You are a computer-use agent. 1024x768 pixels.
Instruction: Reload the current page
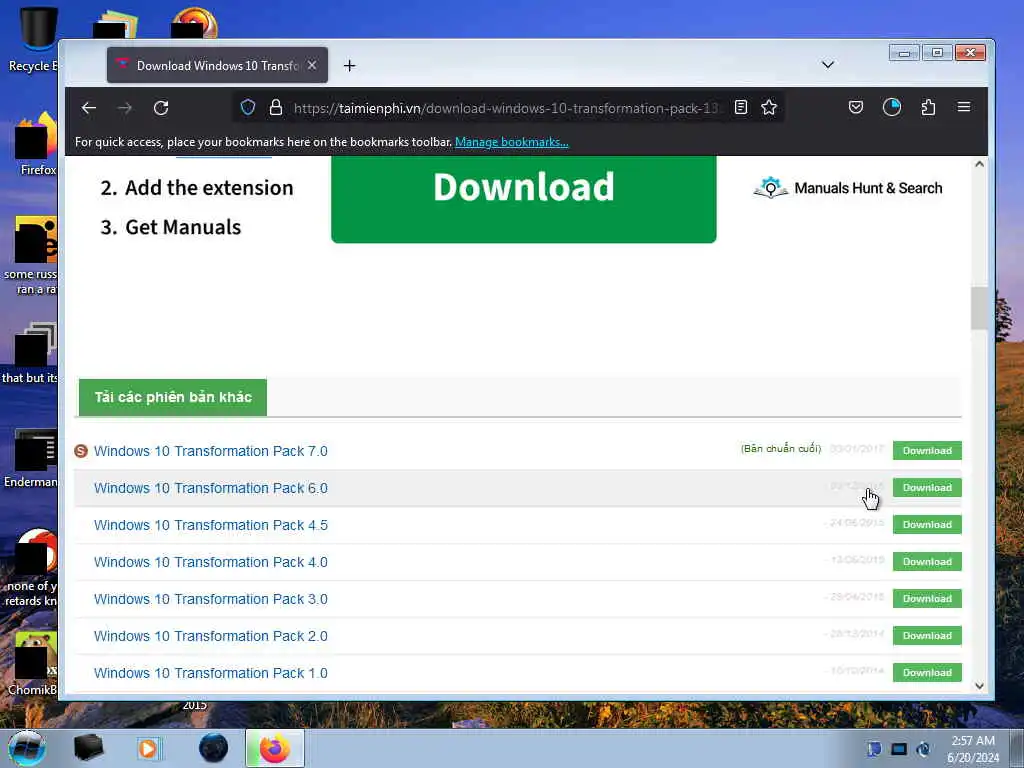161,108
